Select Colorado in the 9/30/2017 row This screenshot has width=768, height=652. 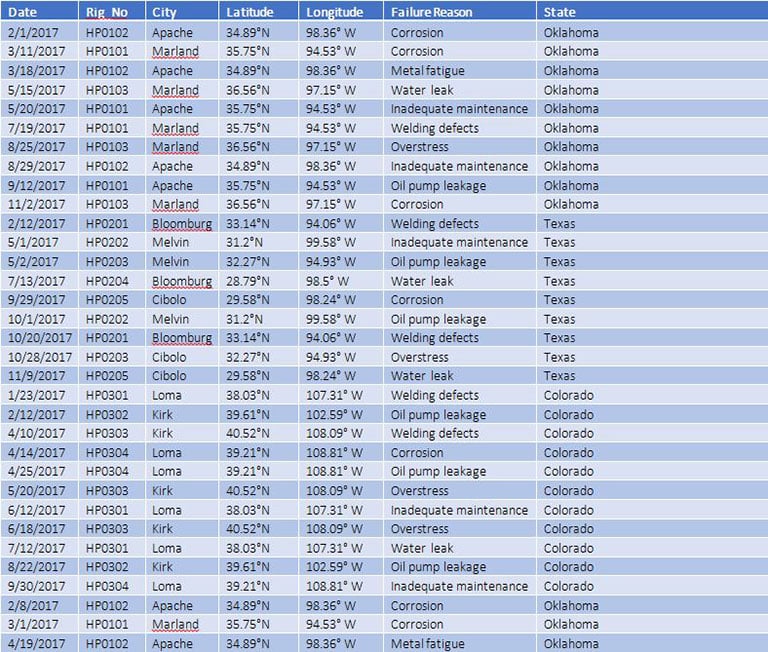tap(568, 586)
